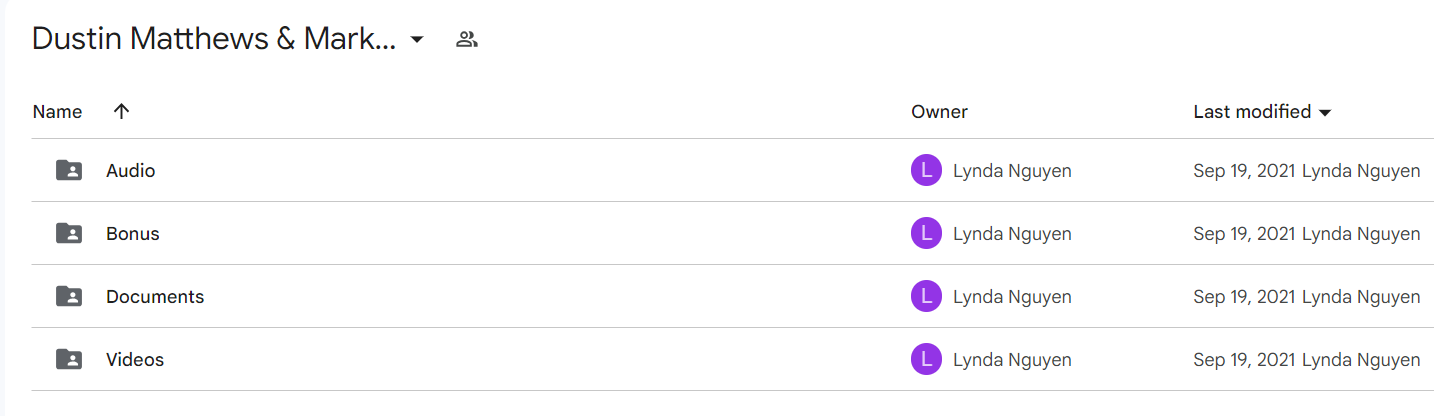
Task: Reverse sort order with the up arrow
Action: [x=121, y=112]
